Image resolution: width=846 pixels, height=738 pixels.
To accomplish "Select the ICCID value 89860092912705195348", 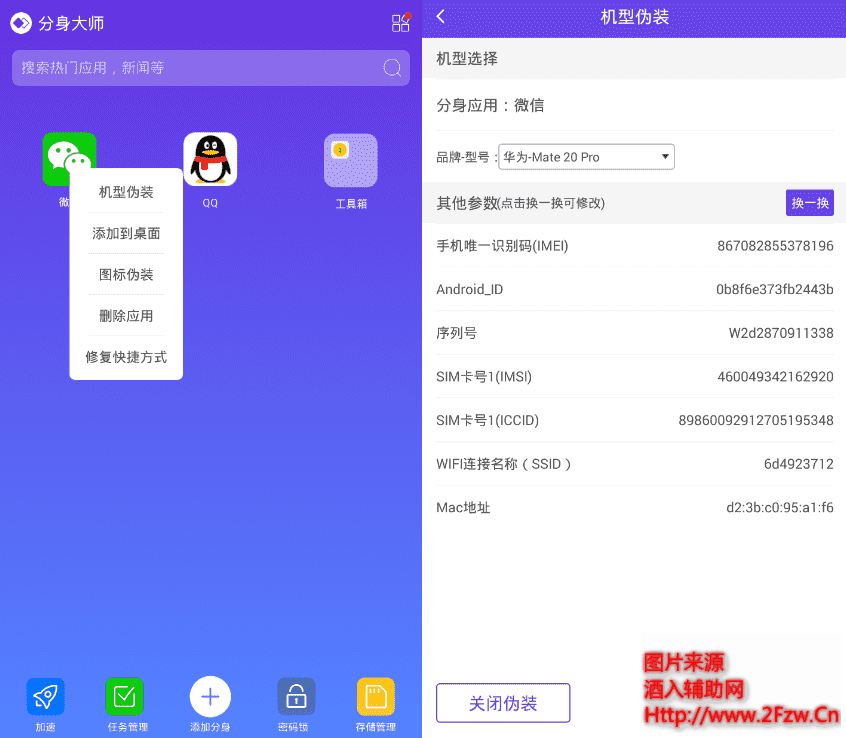I will (x=756, y=420).
